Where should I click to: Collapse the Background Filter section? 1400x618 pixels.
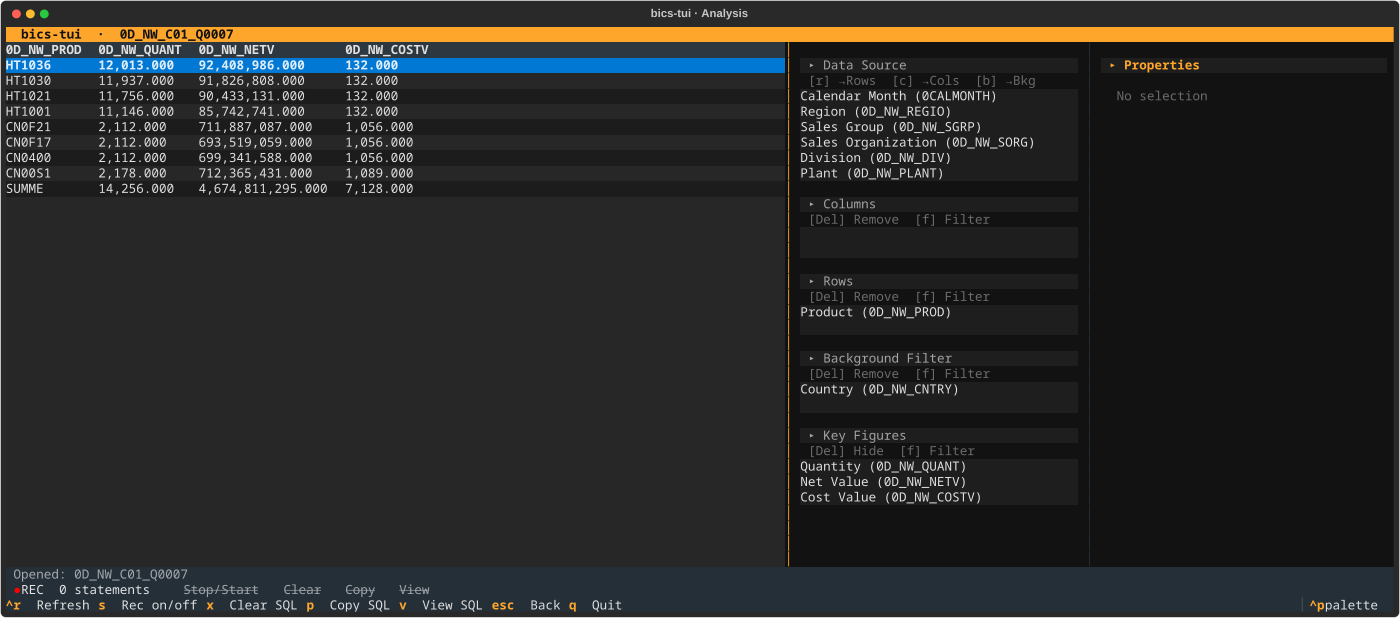(939, 358)
